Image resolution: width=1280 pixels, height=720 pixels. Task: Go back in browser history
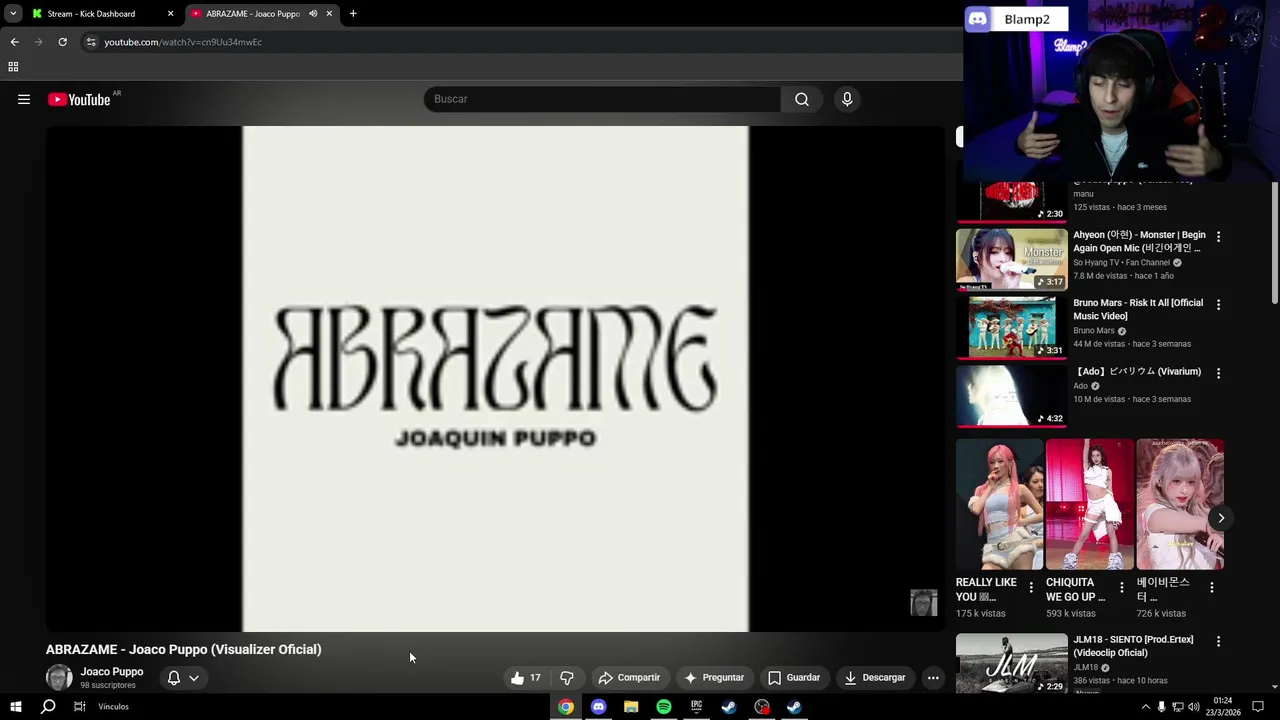tap(14, 42)
